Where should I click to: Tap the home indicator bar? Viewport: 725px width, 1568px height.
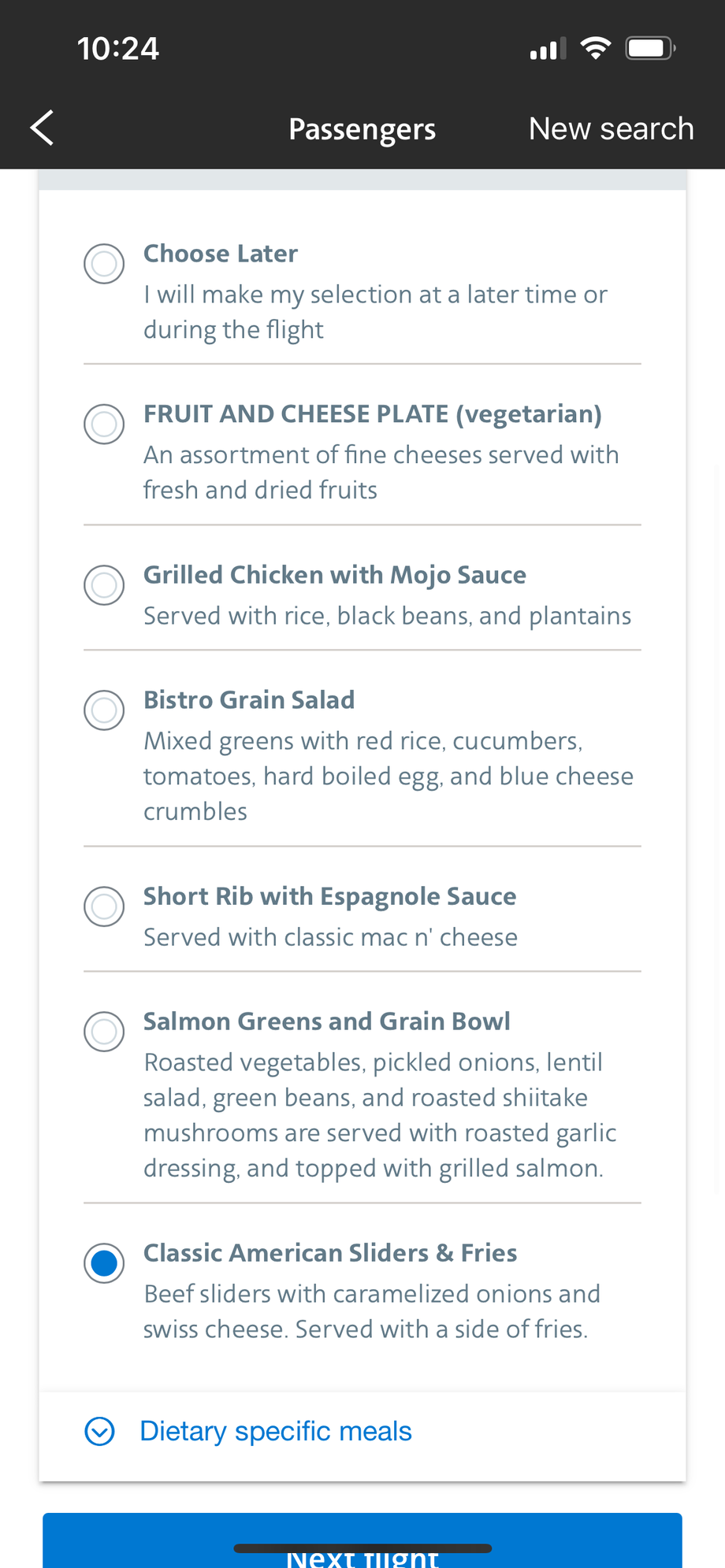point(362,1548)
